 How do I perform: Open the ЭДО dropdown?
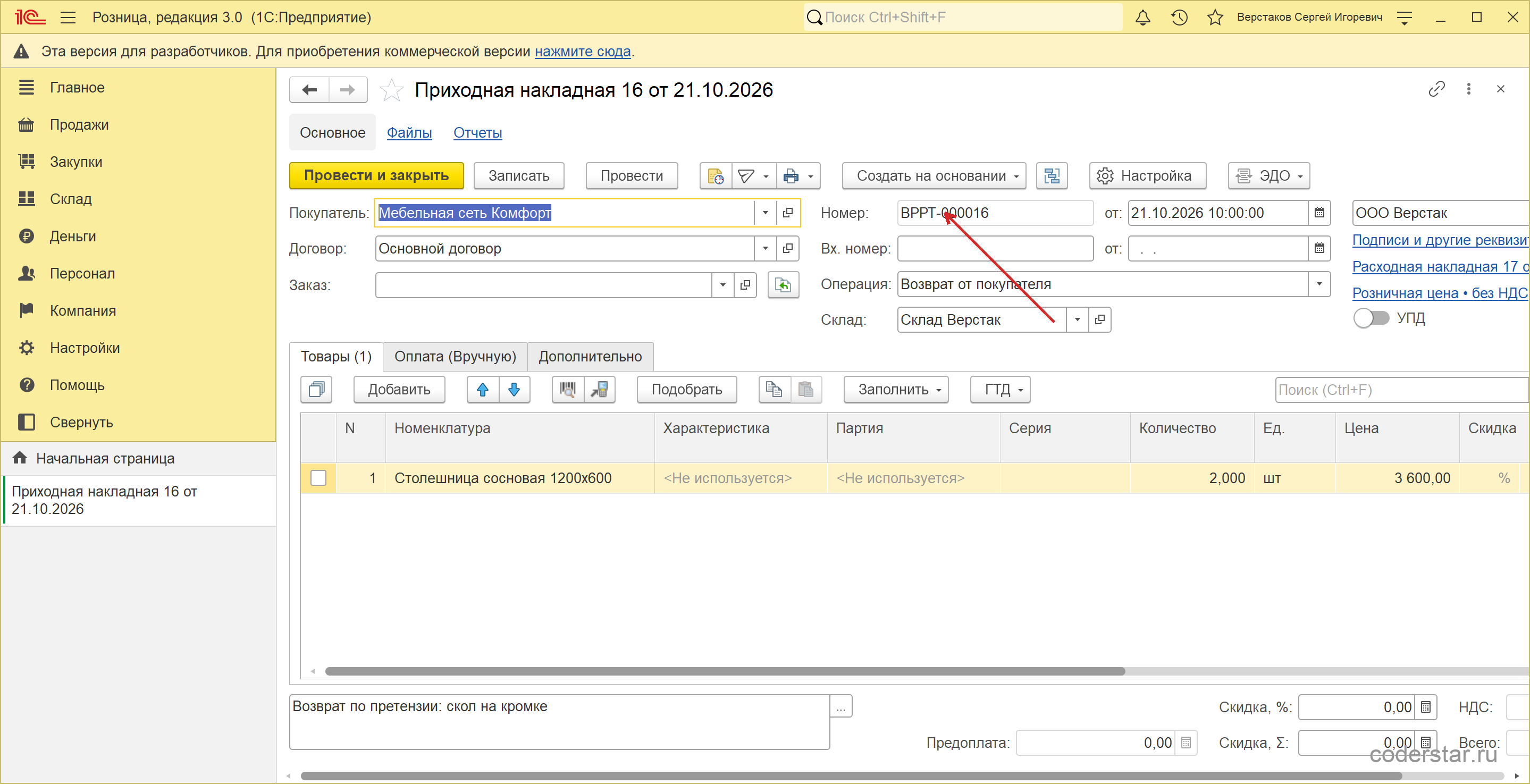pos(1268,176)
